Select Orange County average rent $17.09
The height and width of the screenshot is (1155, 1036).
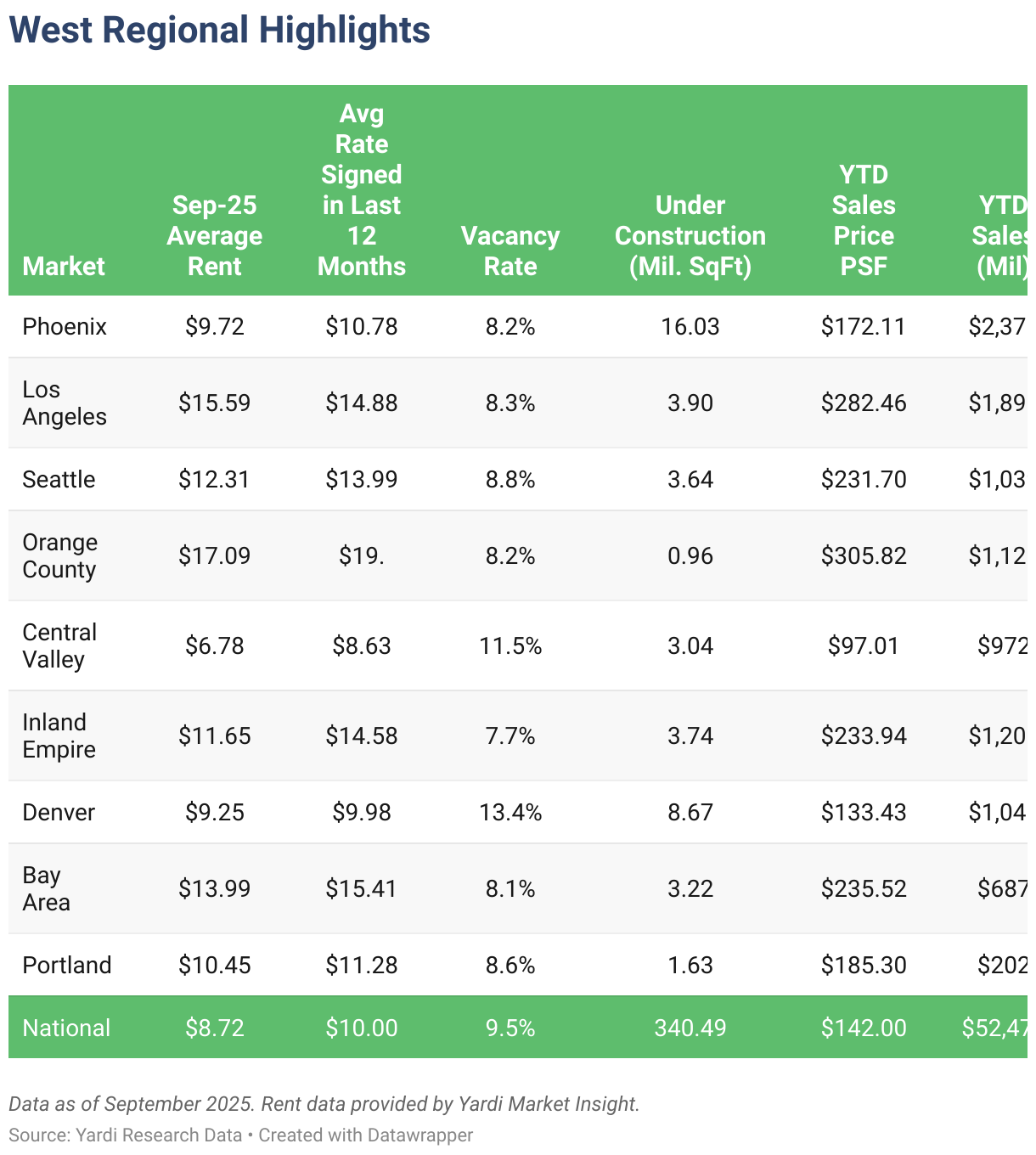click(215, 555)
